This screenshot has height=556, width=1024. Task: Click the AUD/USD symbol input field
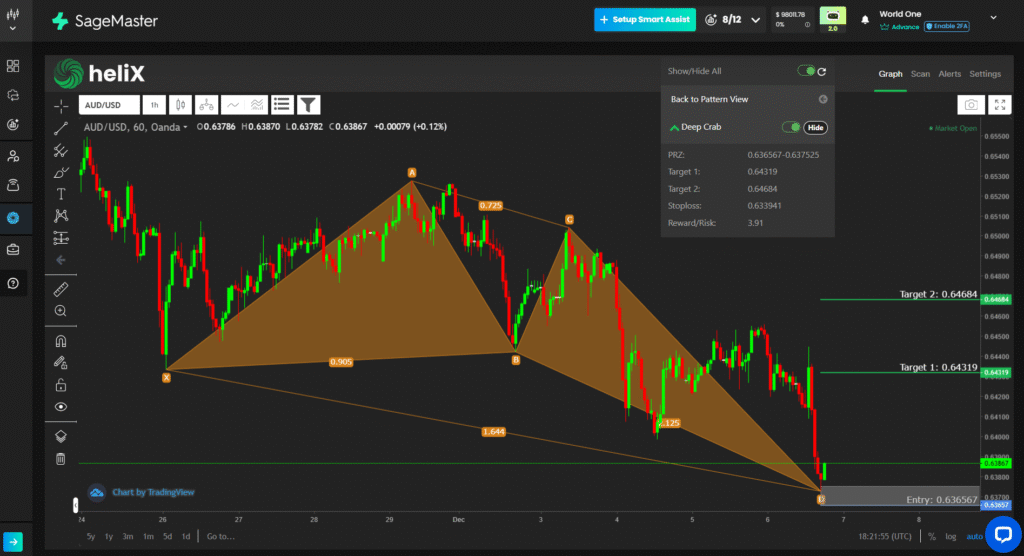click(108, 105)
